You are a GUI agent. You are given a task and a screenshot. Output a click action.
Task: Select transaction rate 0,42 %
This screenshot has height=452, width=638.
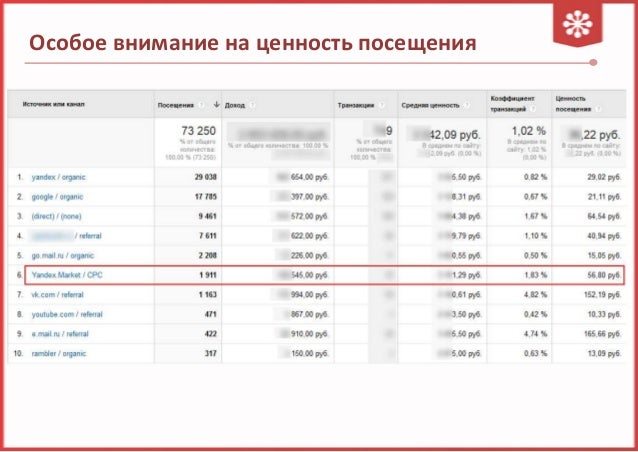click(x=535, y=314)
